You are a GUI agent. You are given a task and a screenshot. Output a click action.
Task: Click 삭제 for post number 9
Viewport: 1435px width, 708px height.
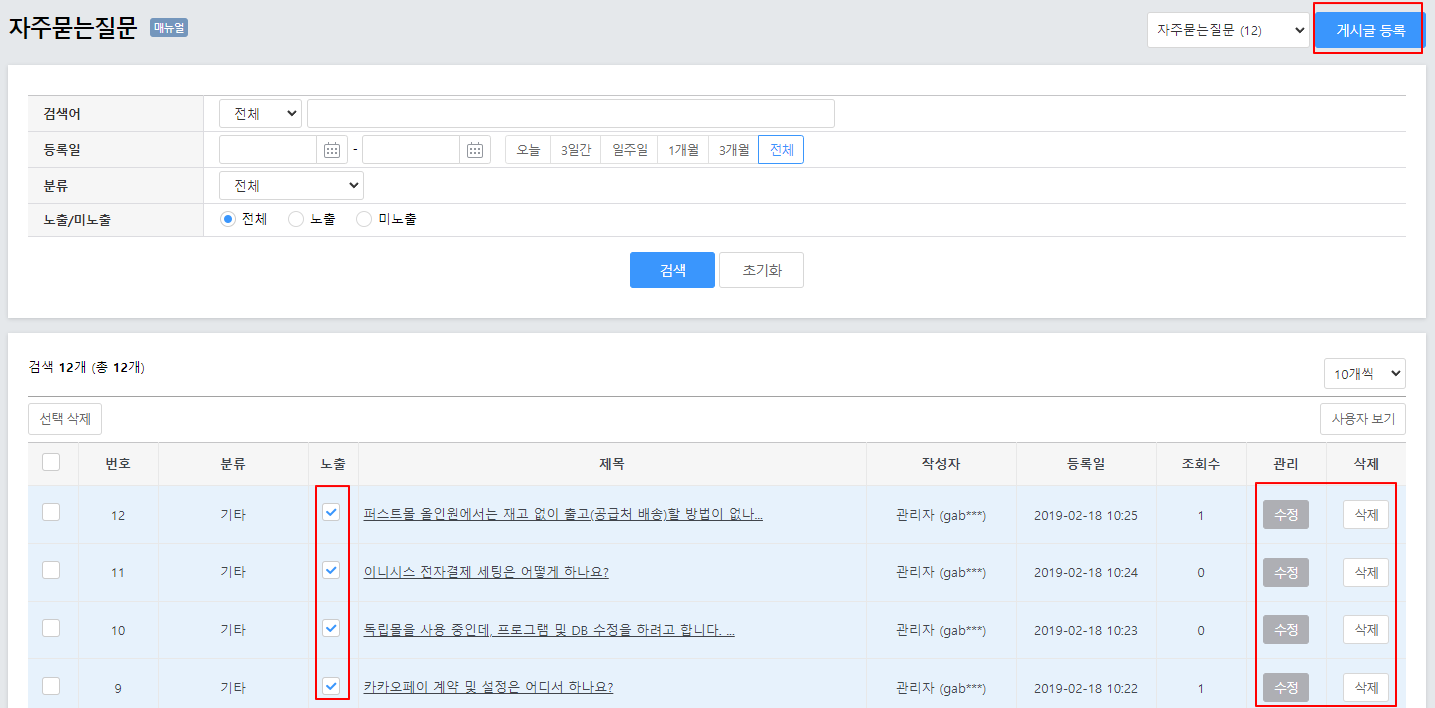1365,687
